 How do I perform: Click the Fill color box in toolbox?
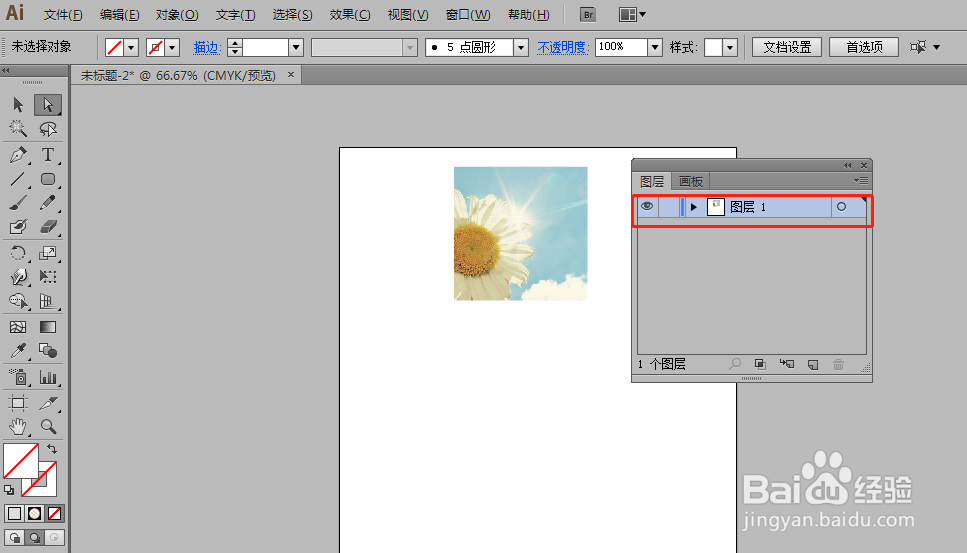tap(21, 461)
